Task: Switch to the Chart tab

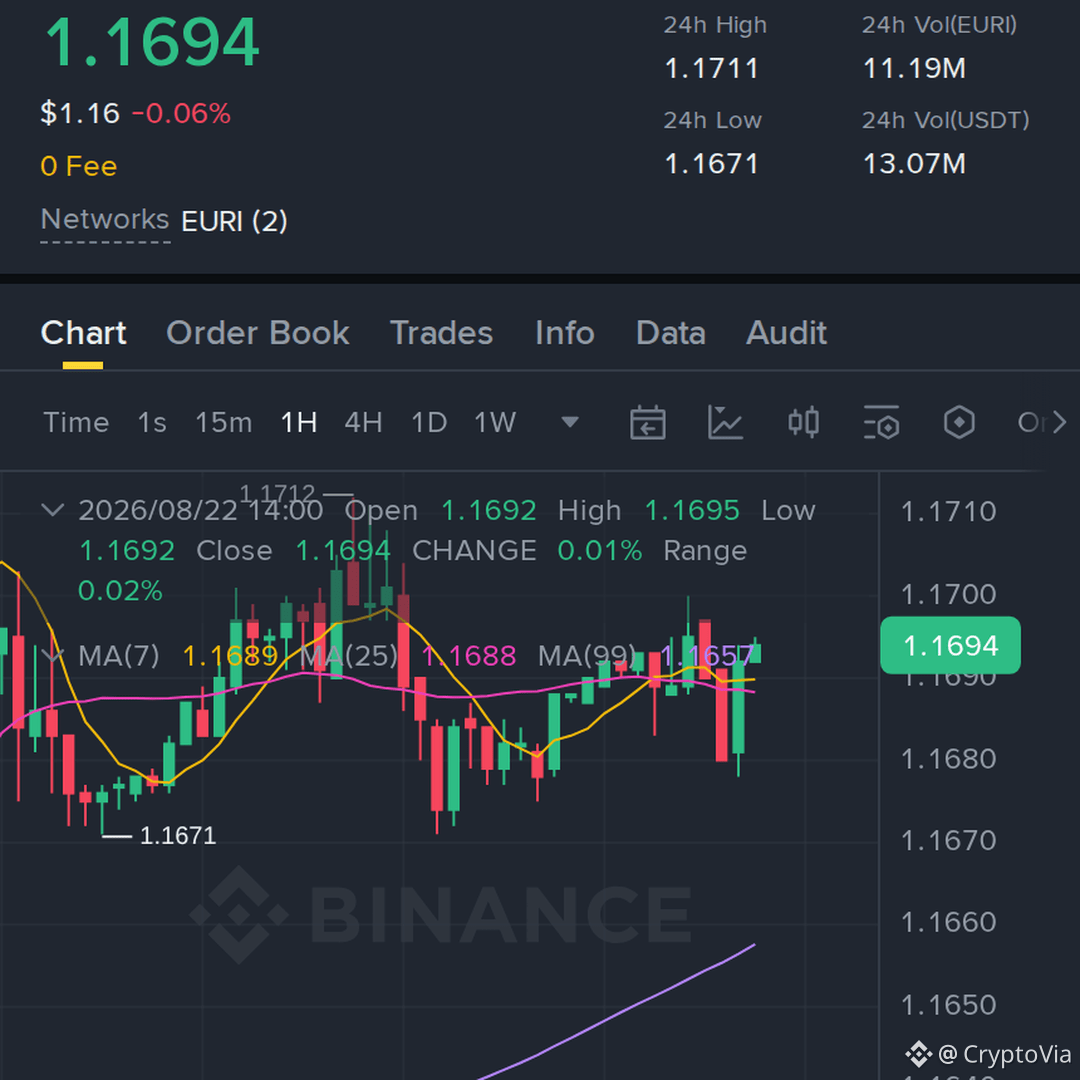Action: (x=83, y=333)
